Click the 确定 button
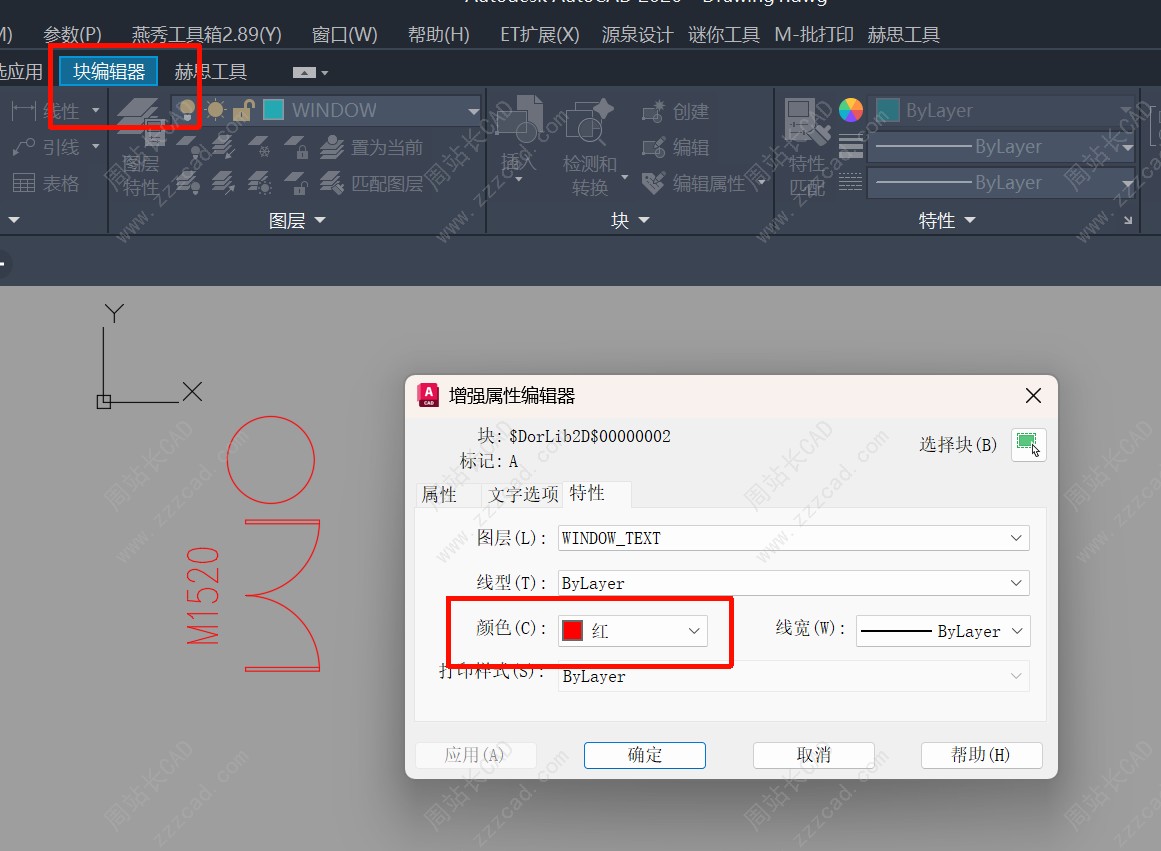Screen dimensions: 1161x851 [x=644, y=755]
